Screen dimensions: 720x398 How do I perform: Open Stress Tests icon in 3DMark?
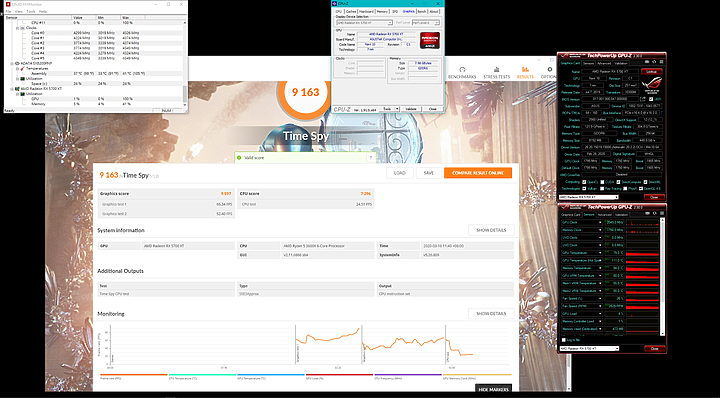(x=496, y=69)
